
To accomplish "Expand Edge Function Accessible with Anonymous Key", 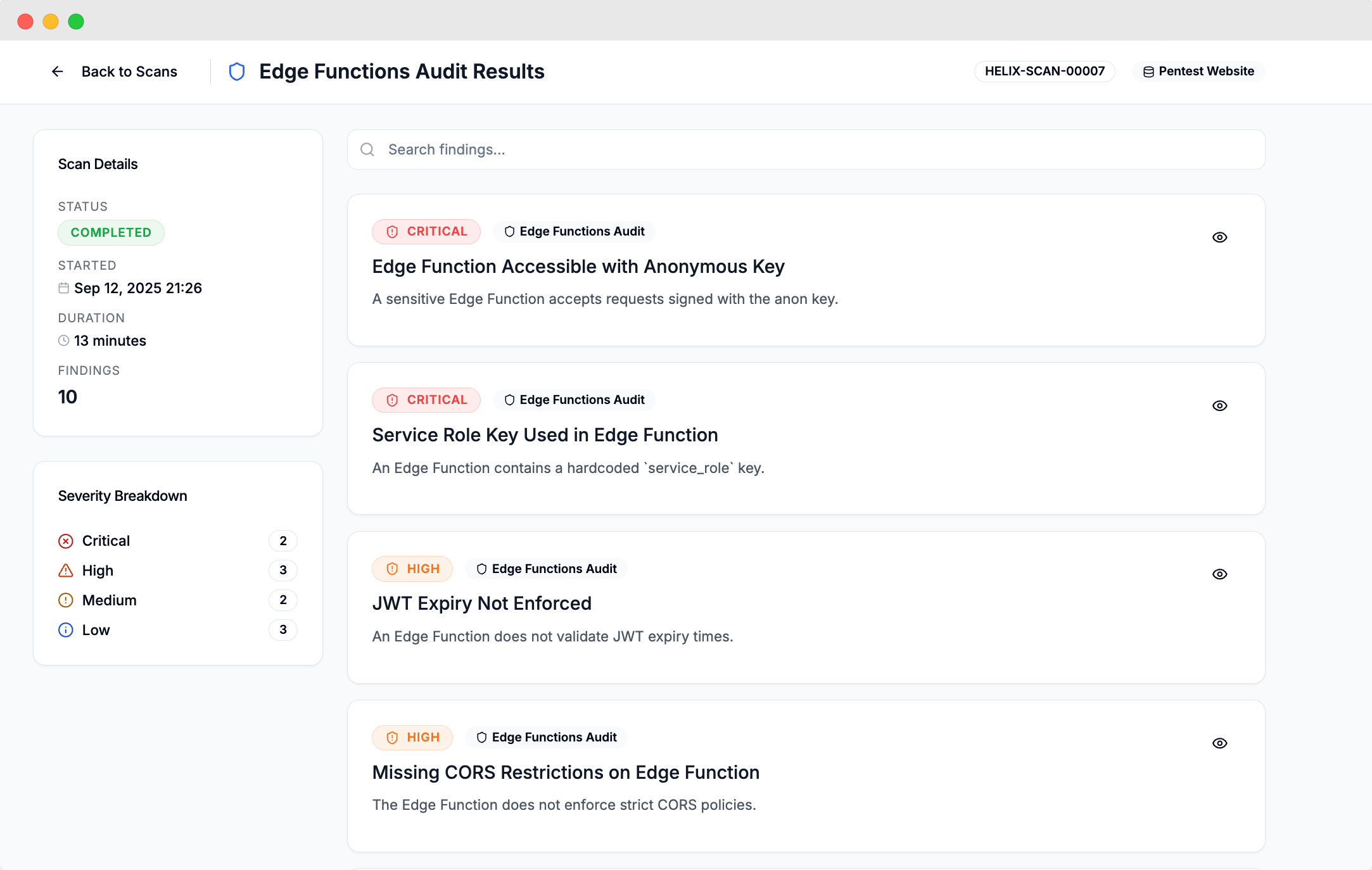I will coord(578,267).
